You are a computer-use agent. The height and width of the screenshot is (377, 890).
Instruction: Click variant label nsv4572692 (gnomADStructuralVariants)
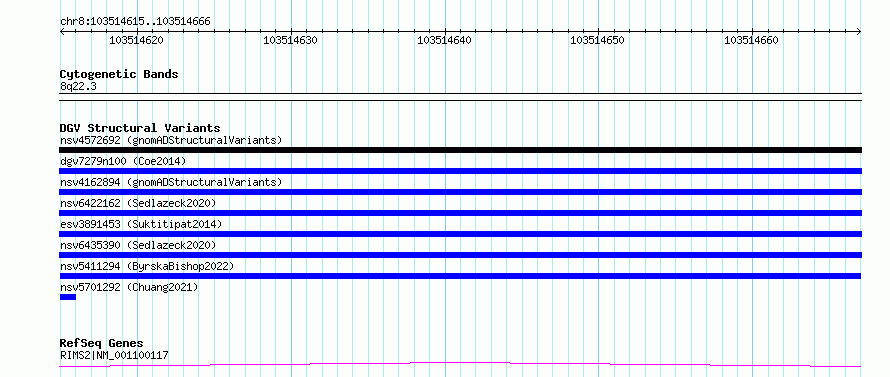171,140
